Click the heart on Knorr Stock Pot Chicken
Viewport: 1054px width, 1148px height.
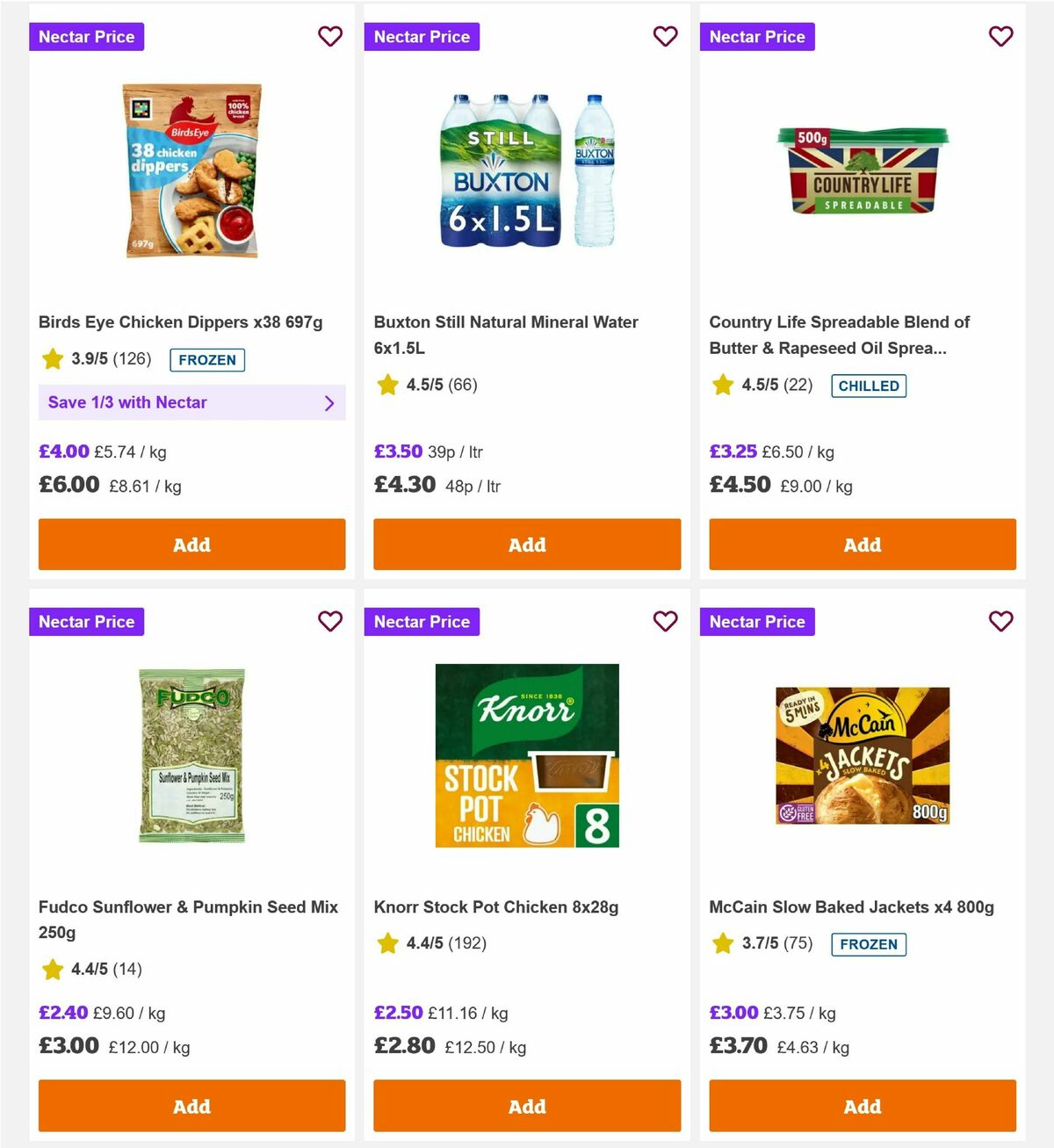point(666,621)
